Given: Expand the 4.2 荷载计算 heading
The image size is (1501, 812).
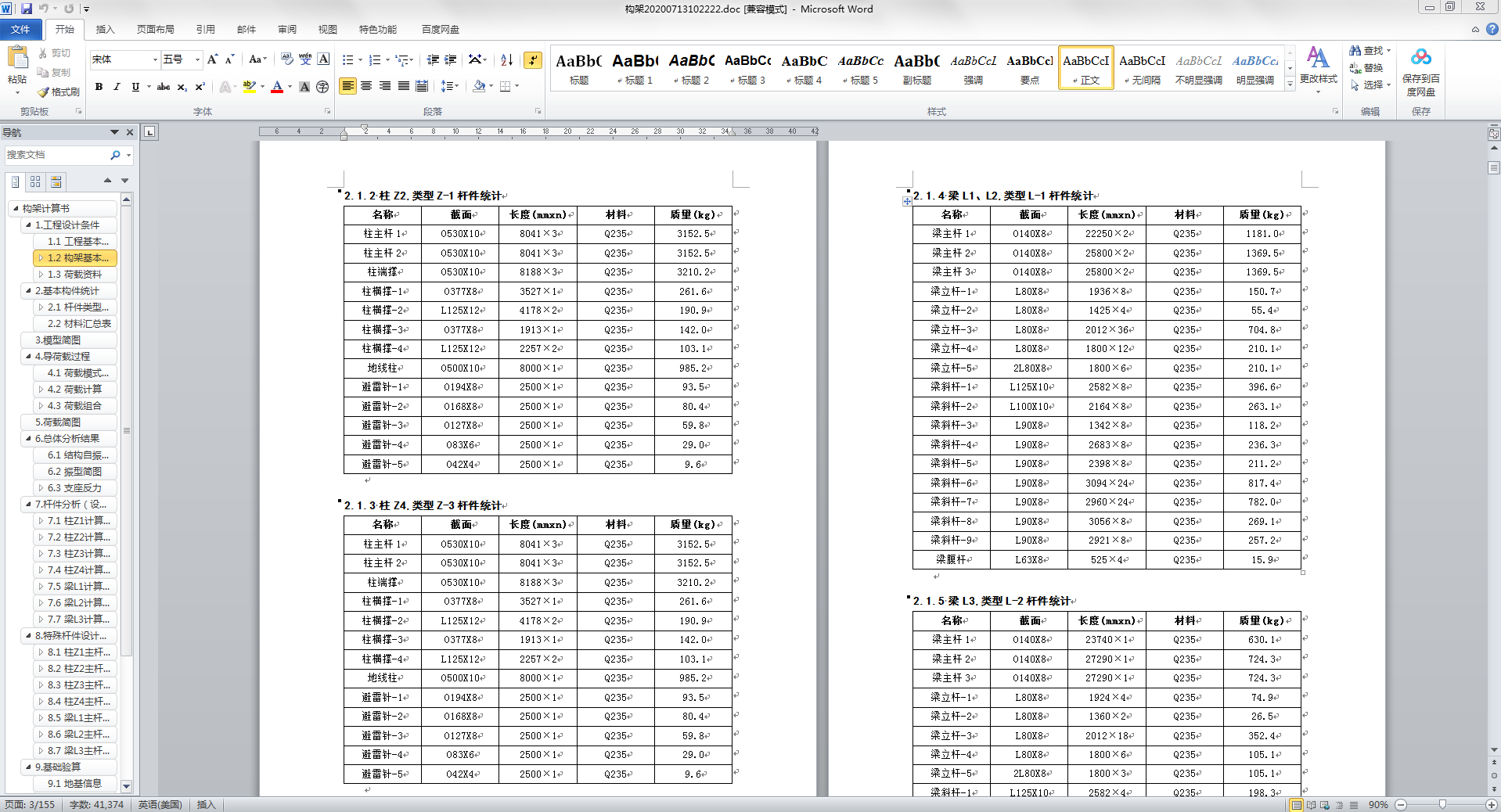Looking at the screenshot, I should click(41, 390).
